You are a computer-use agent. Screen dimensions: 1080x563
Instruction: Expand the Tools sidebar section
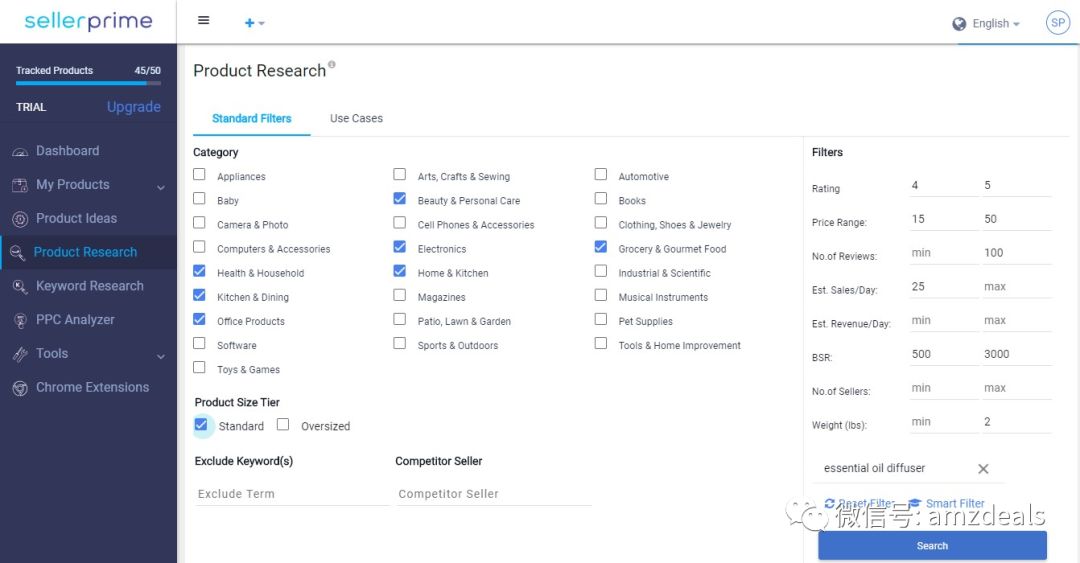pos(161,356)
